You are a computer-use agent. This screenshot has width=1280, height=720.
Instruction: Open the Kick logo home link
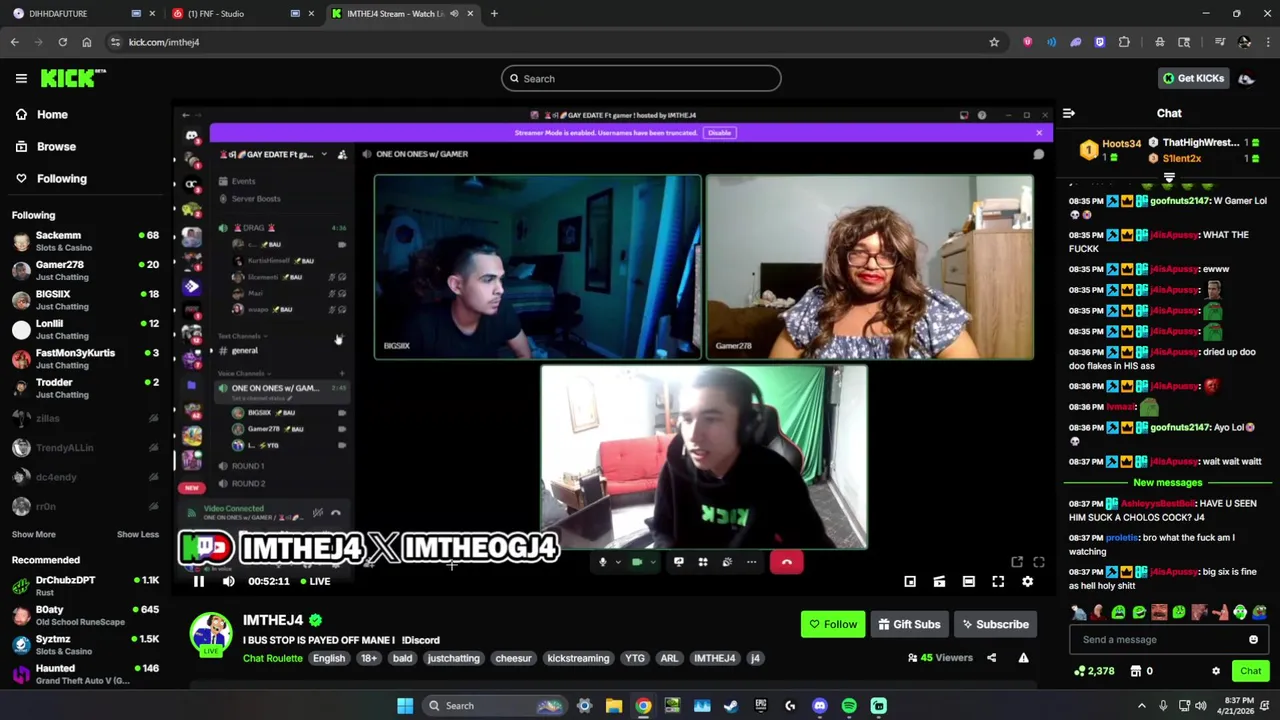point(72,78)
